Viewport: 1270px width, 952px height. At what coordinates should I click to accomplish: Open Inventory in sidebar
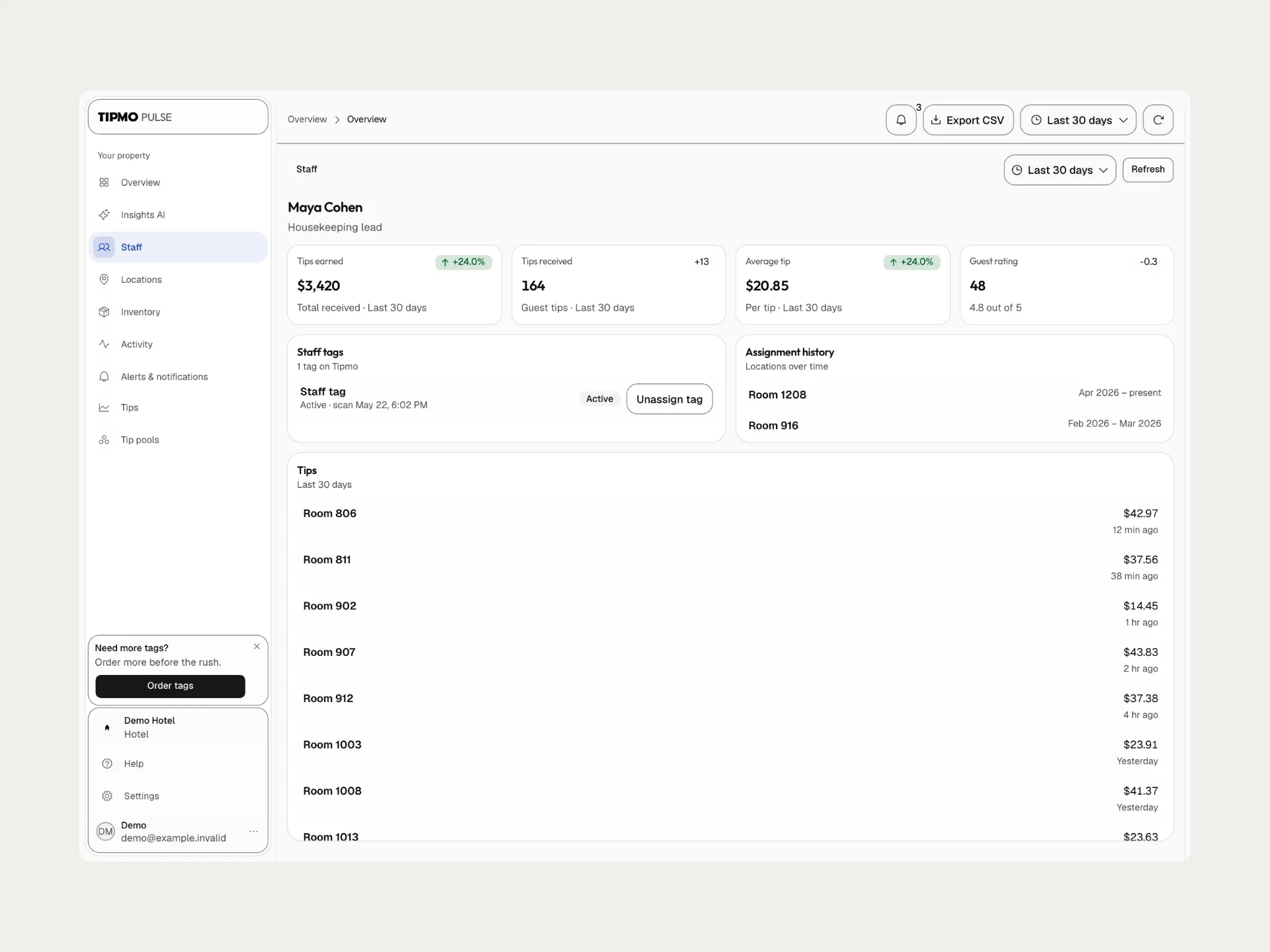[x=178, y=312]
